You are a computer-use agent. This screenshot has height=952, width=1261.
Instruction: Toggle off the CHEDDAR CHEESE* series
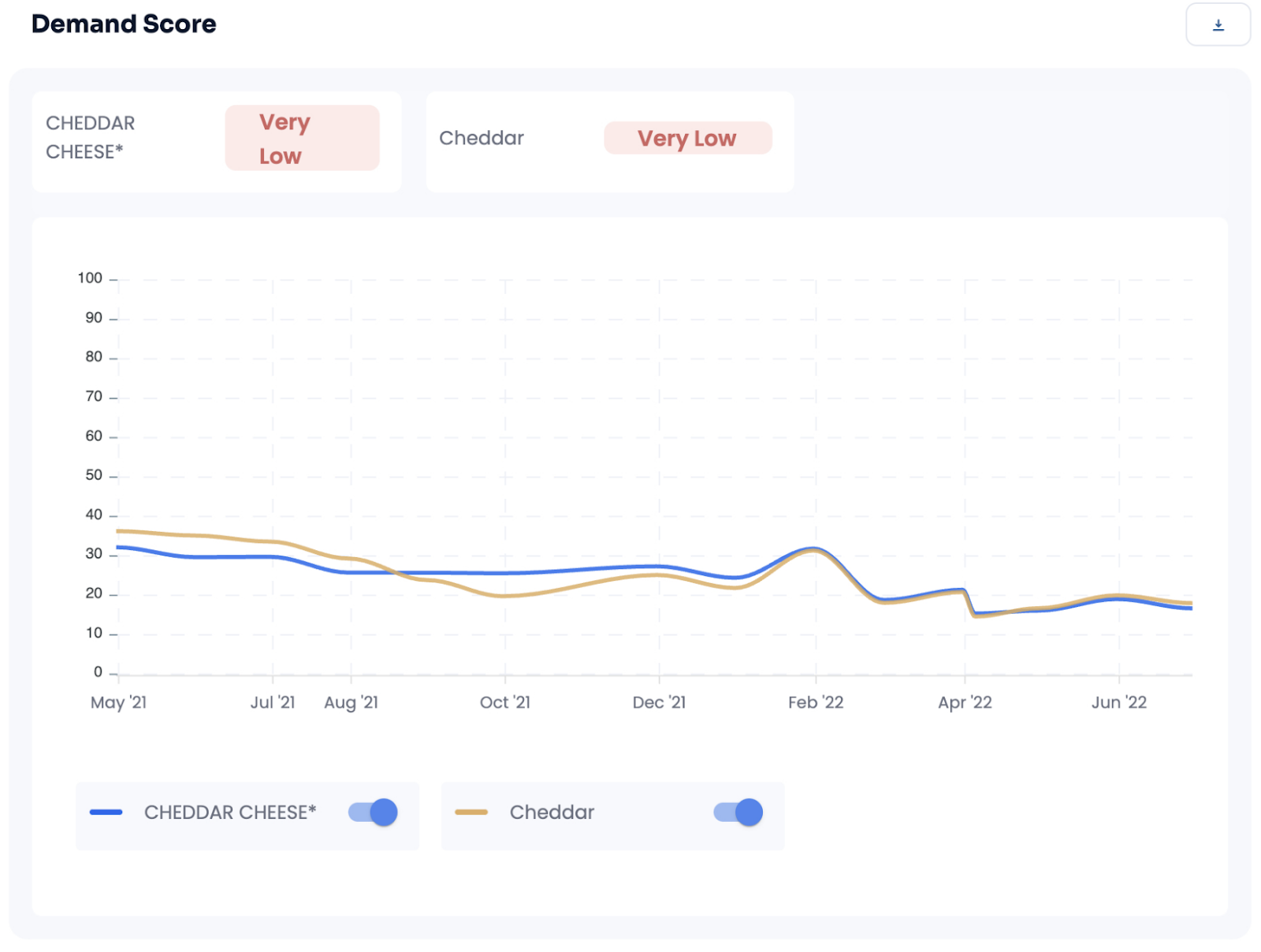click(x=373, y=812)
